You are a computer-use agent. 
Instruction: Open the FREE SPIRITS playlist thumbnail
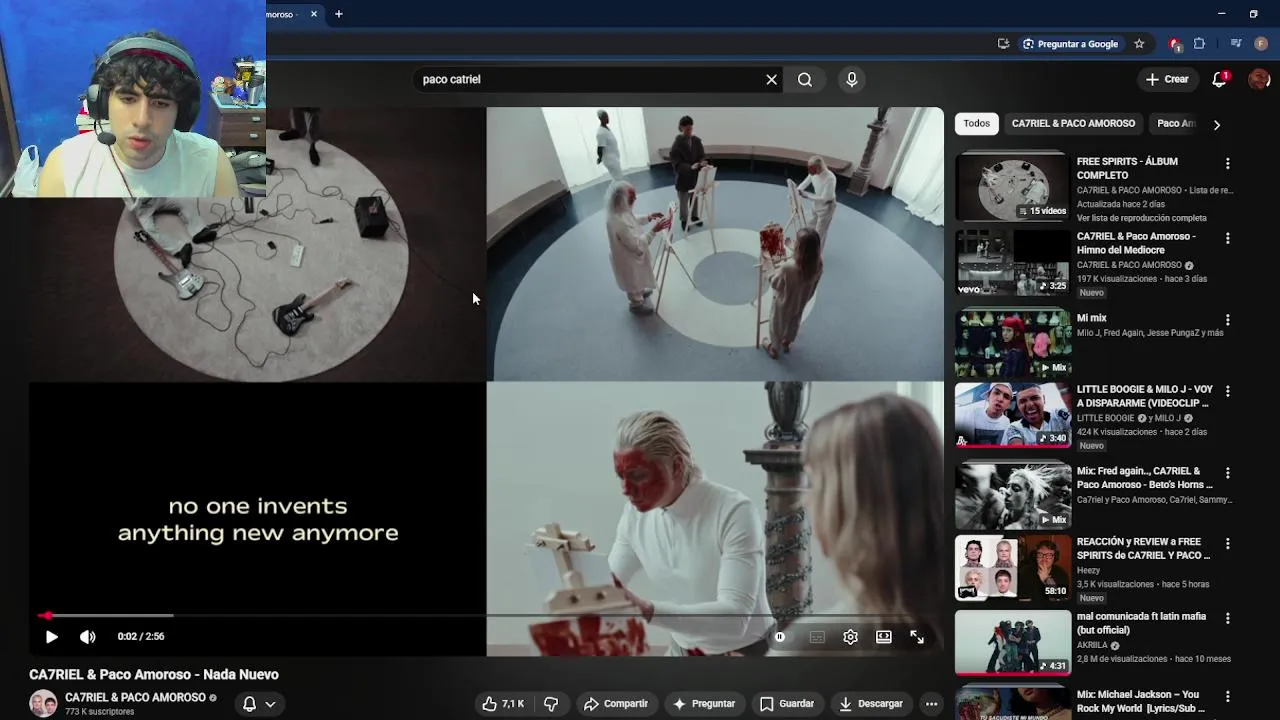coord(1012,187)
